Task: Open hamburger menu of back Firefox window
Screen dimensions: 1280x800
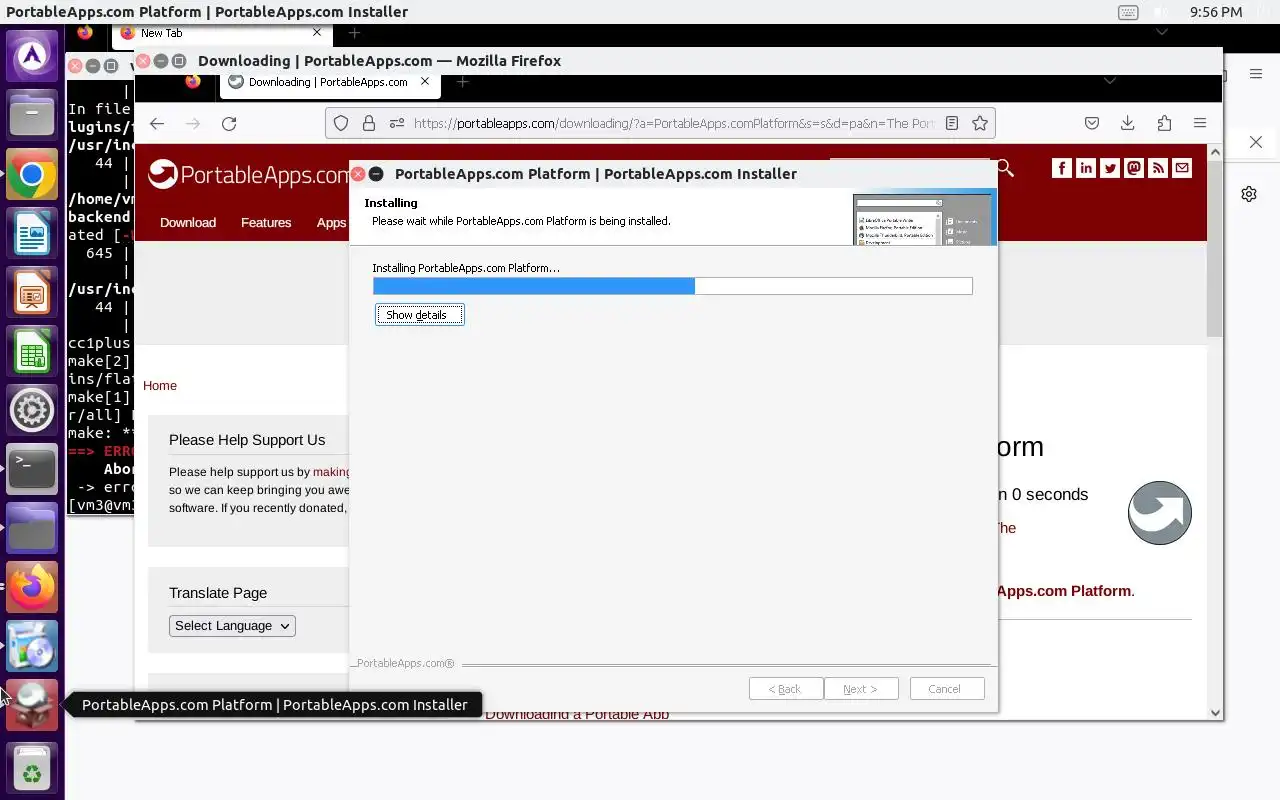Action: click(x=1256, y=73)
